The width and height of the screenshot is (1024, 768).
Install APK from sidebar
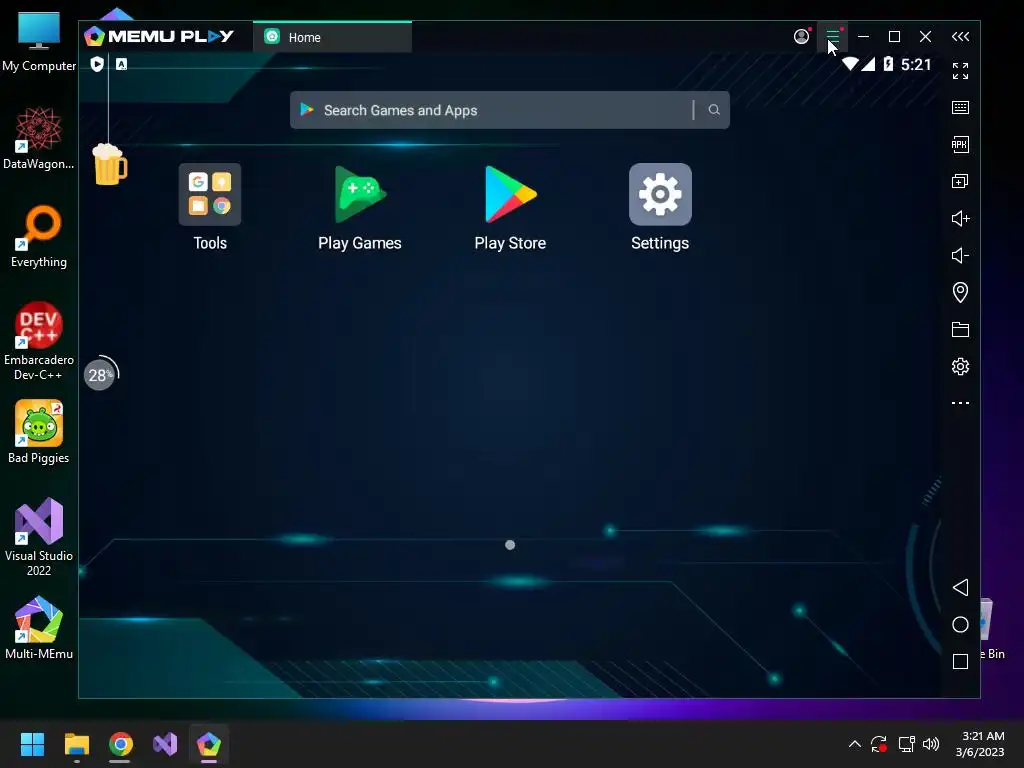click(x=960, y=144)
